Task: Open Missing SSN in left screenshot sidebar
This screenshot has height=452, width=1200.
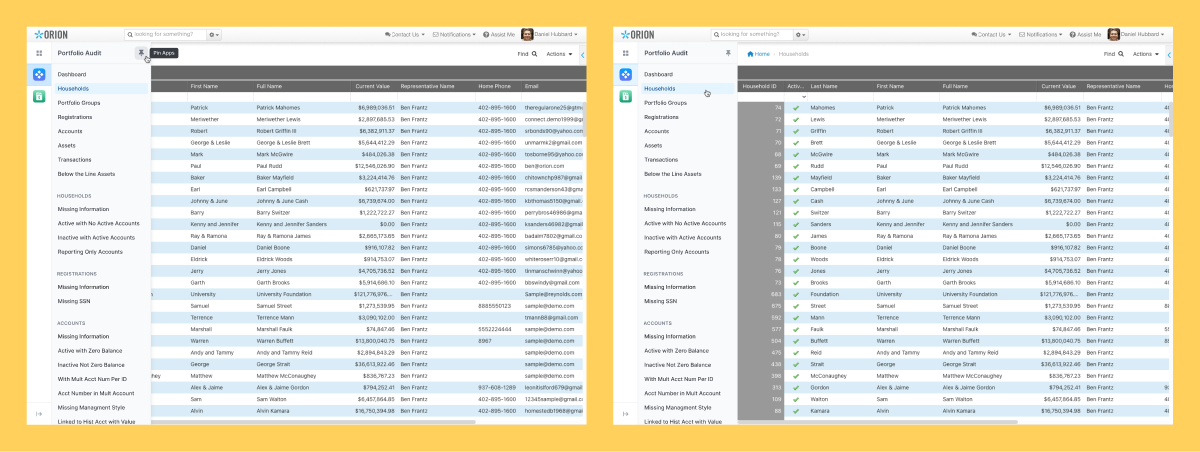Action: coord(73,301)
